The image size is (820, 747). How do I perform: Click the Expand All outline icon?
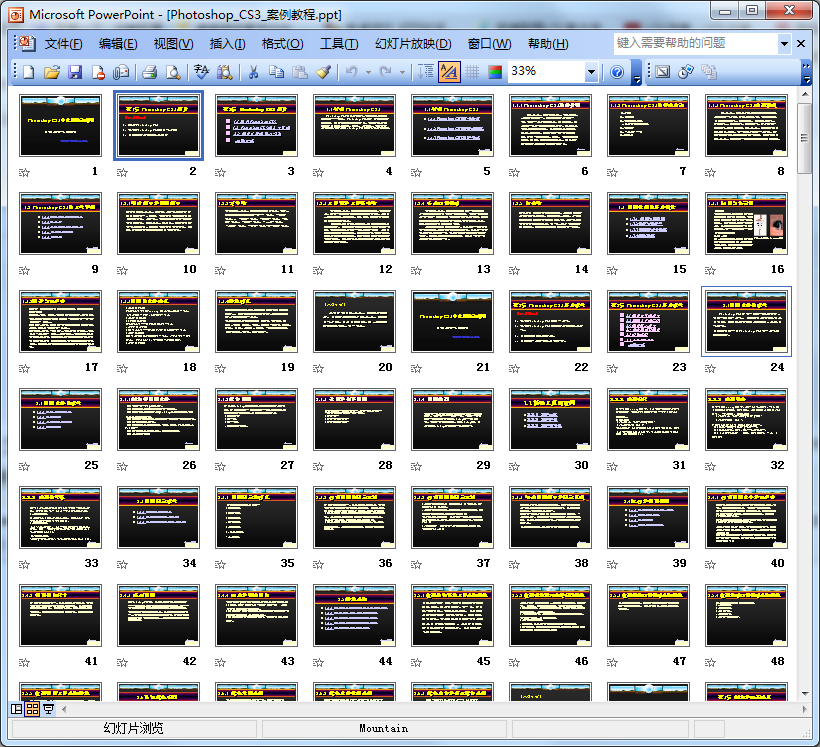[425, 72]
